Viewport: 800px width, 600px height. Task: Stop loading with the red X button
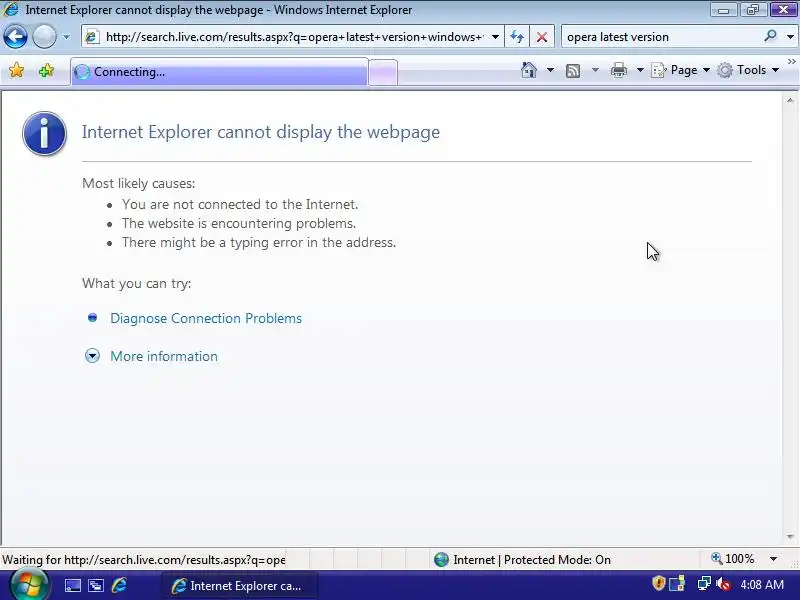pyautogui.click(x=542, y=37)
